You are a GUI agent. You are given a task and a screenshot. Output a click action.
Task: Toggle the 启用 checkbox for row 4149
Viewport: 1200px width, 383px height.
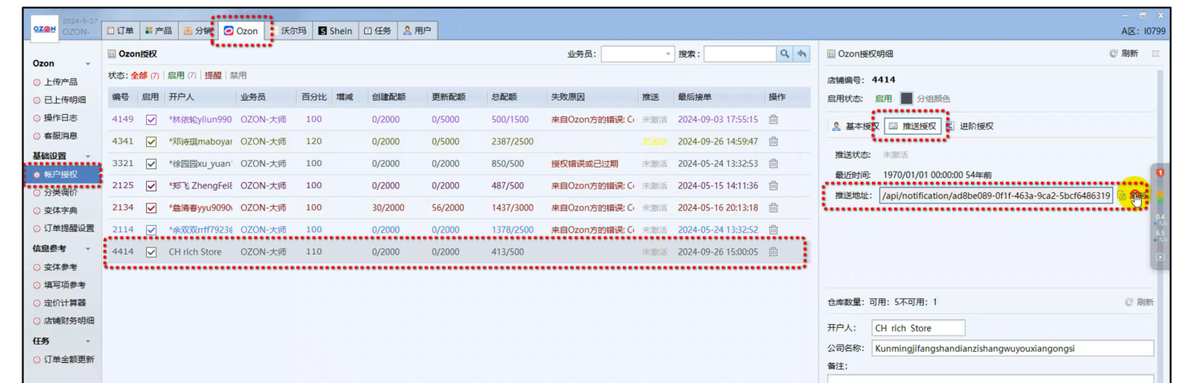pyautogui.click(x=151, y=119)
